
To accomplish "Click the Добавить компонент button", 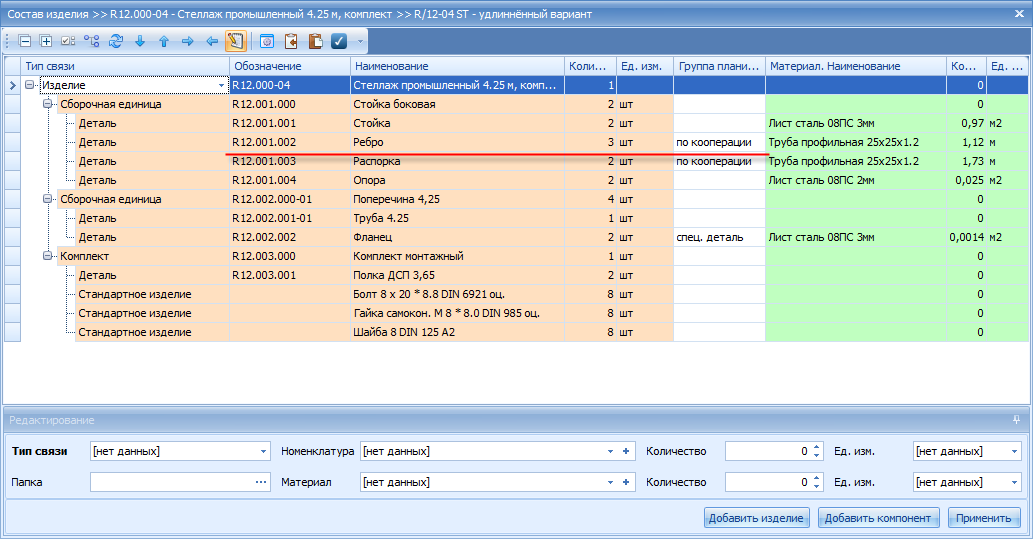I will (878, 518).
